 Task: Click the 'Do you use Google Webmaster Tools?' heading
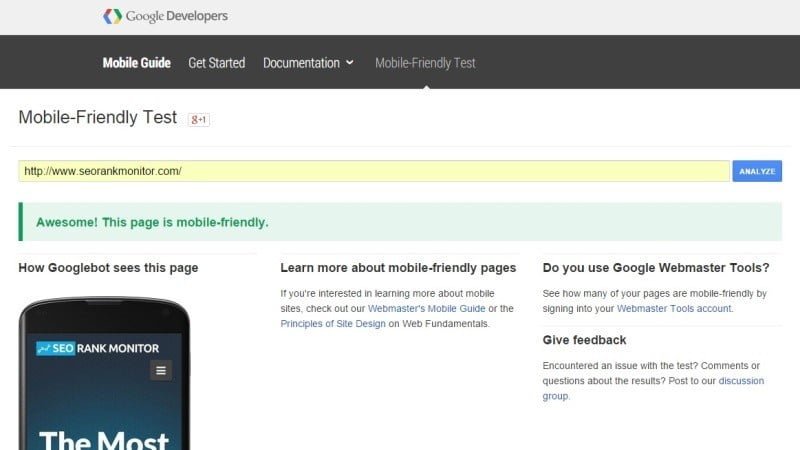[656, 268]
